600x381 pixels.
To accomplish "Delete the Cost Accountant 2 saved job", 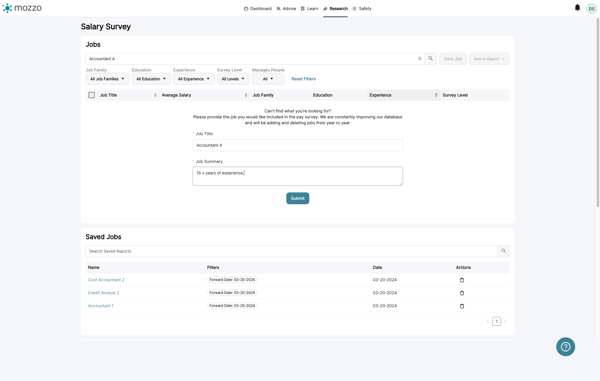I will (x=462, y=280).
